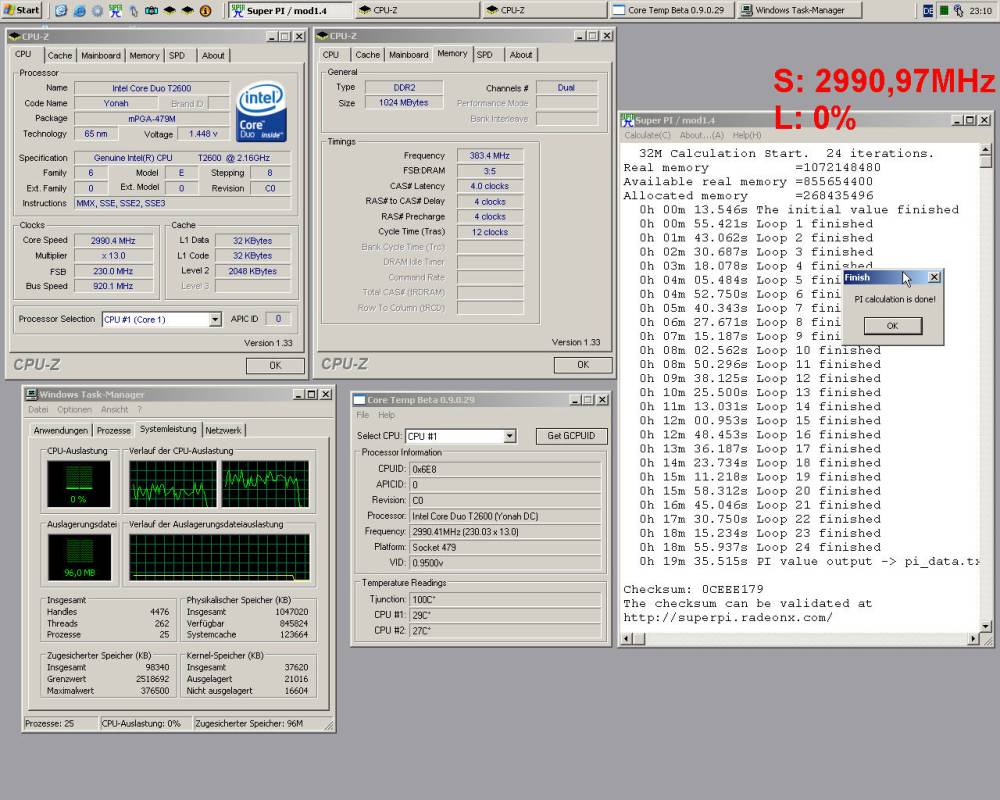
Task: Open the Cache tab in left CPU-Z
Action: tap(60, 56)
